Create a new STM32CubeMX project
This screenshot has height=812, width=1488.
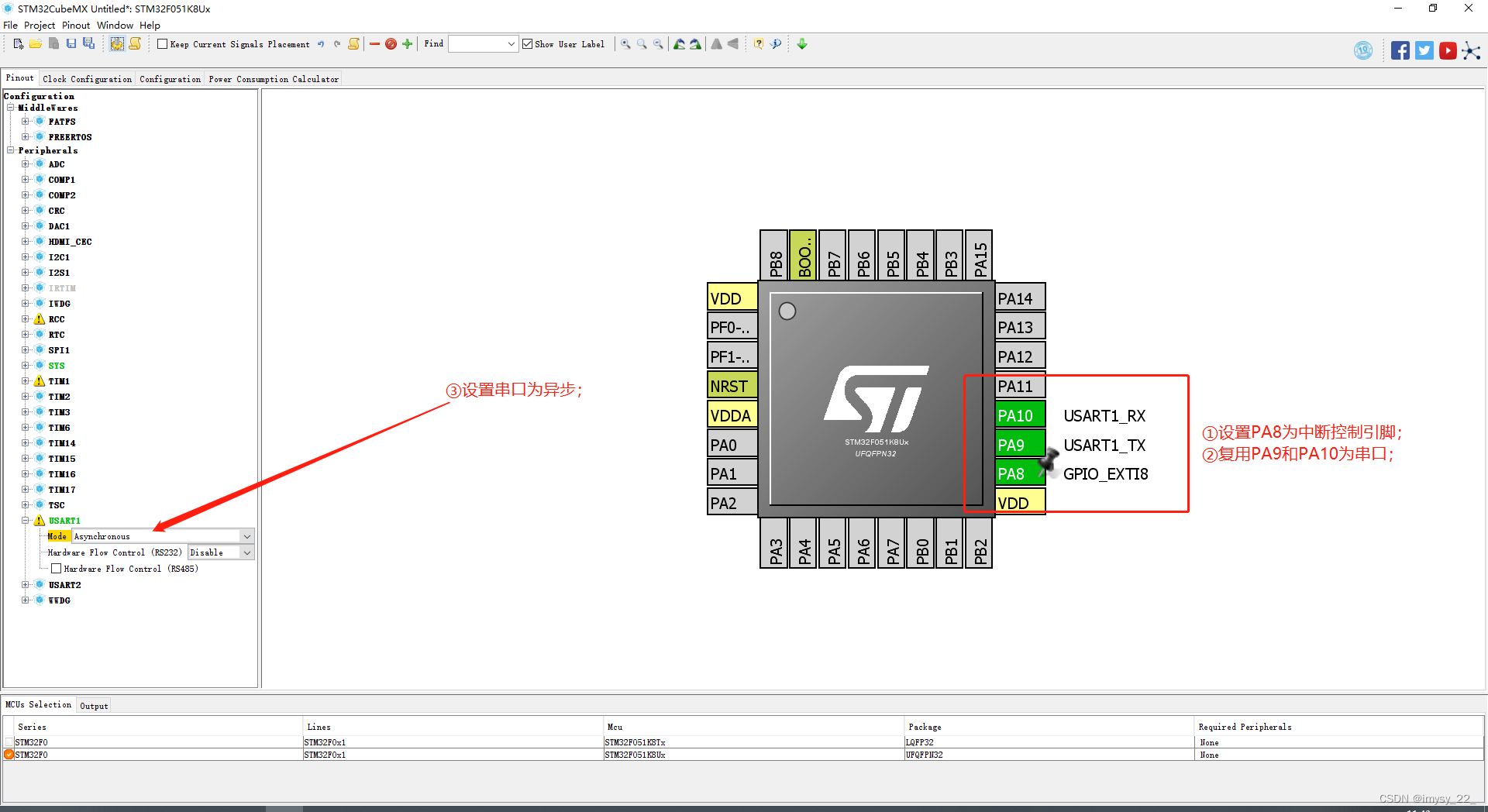(x=17, y=43)
